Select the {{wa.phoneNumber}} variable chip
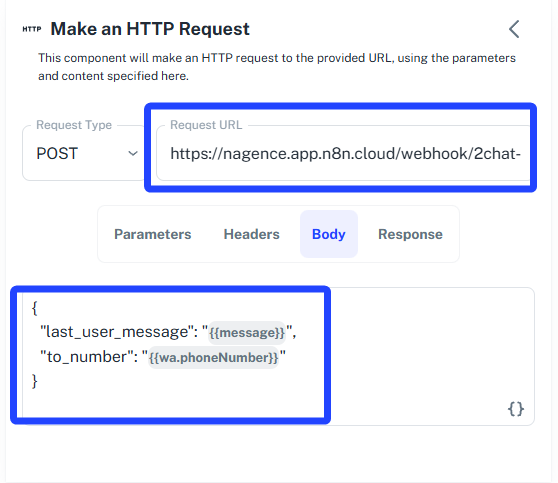The image size is (558, 483). pos(213,358)
